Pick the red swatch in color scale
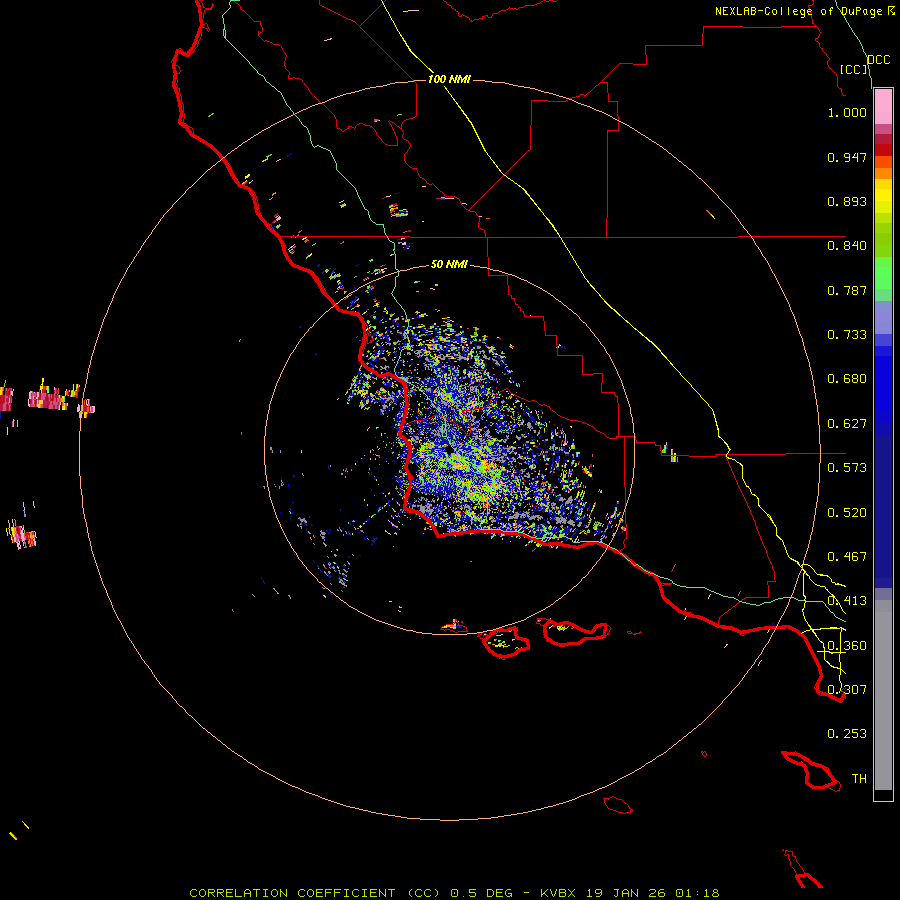The image size is (900, 900). pyautogui.click(x=883, y=150)
